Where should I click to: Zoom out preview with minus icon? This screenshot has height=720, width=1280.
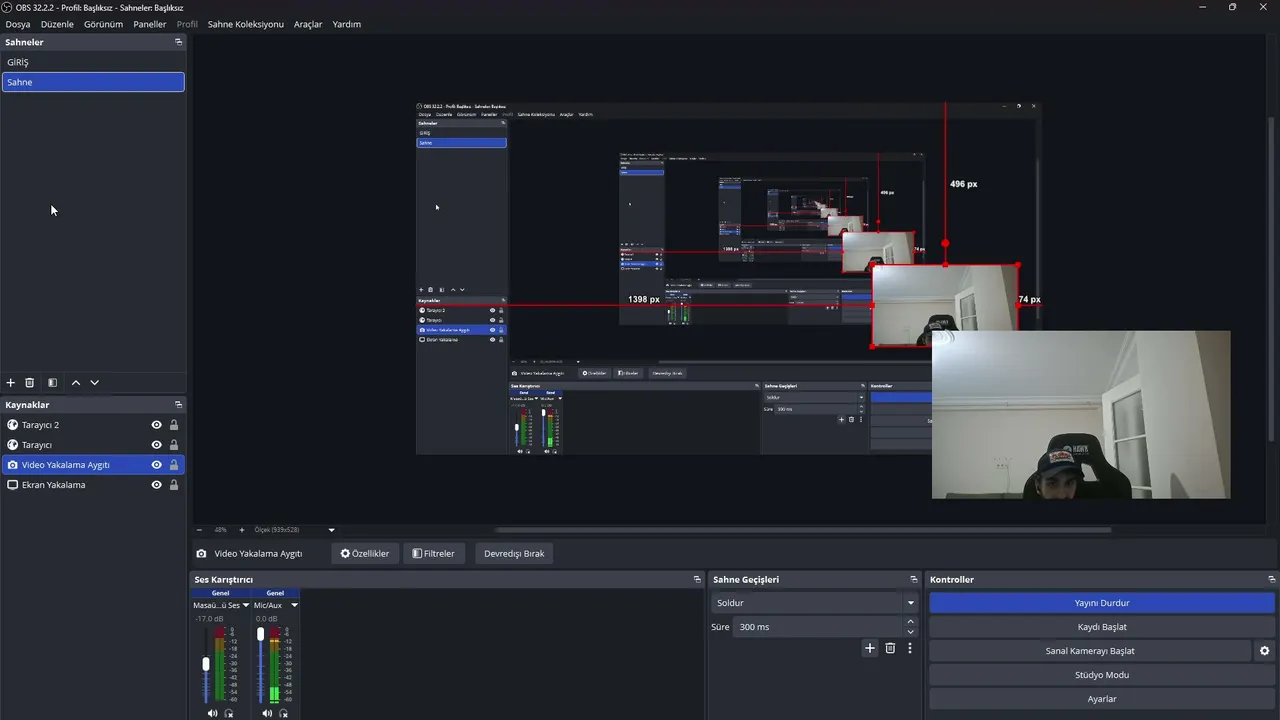(x=199, y=530)
